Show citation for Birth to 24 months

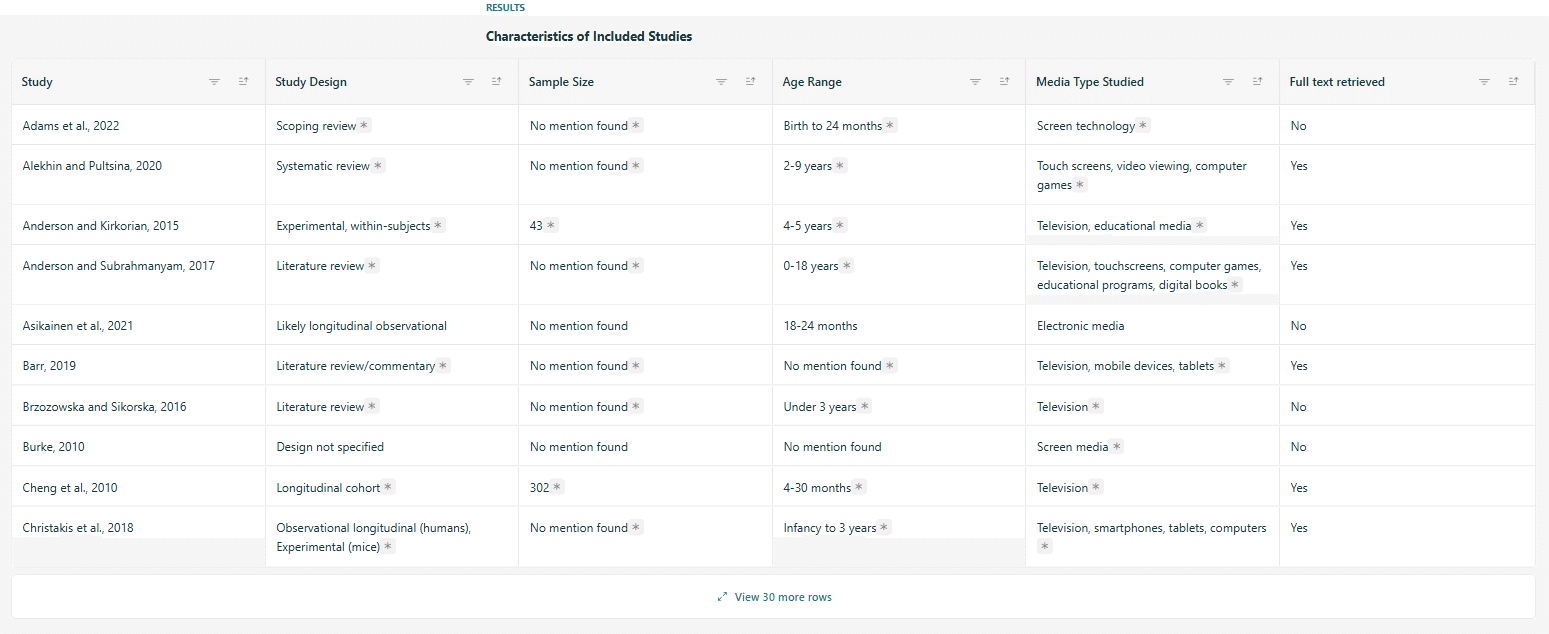(x=890, y=126)
